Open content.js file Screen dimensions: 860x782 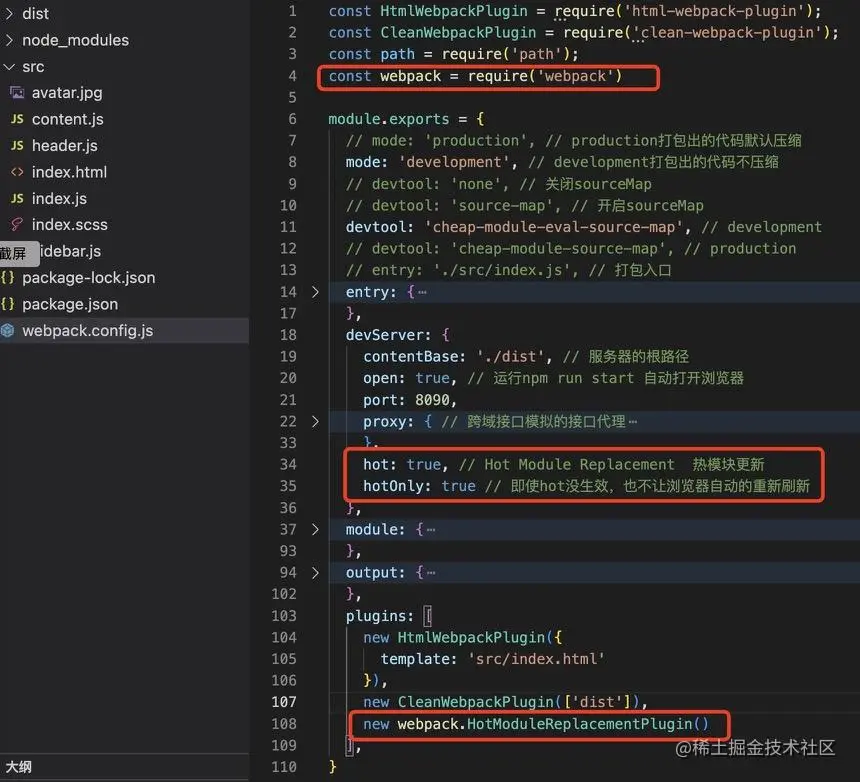pos(67,119)
